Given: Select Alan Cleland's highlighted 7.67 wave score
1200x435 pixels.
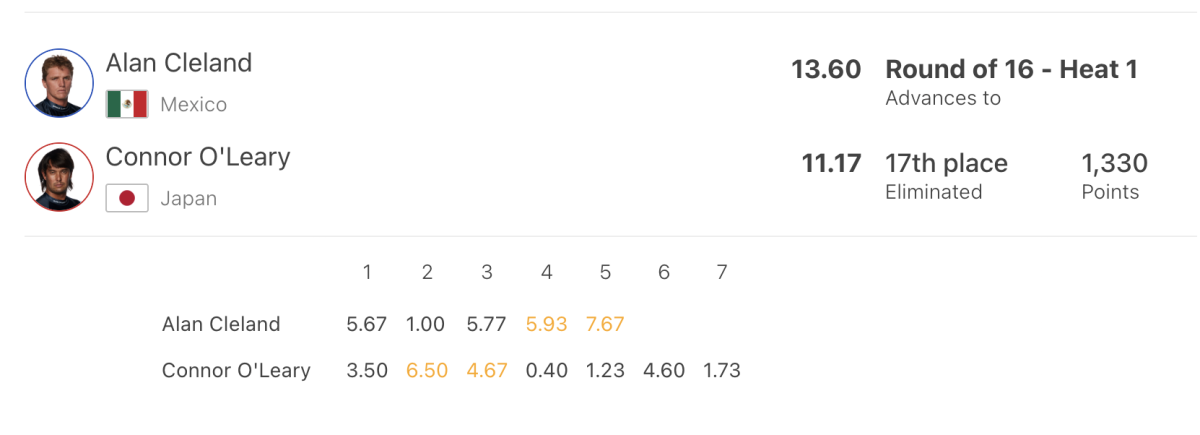Looking at the screenshot, I should coord(605,324).
